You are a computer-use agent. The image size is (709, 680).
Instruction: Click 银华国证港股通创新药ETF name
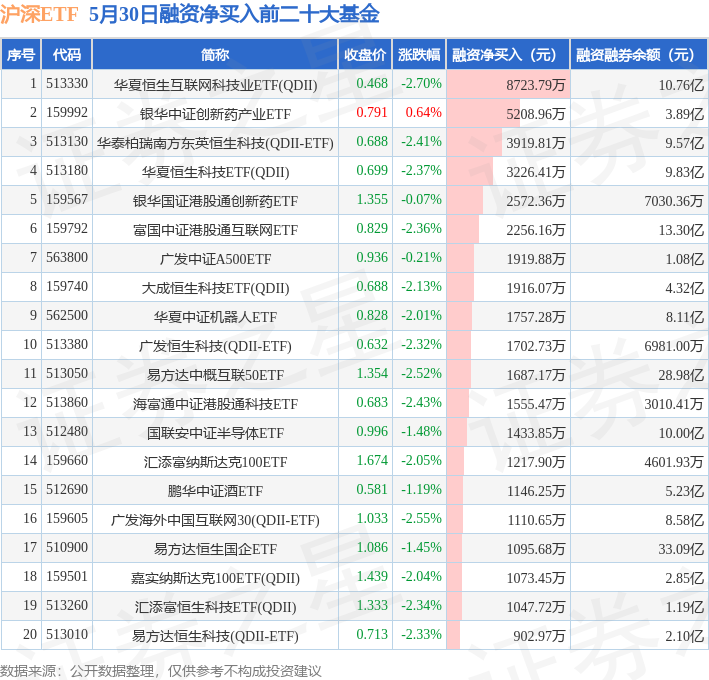click(x=215, y=201)
